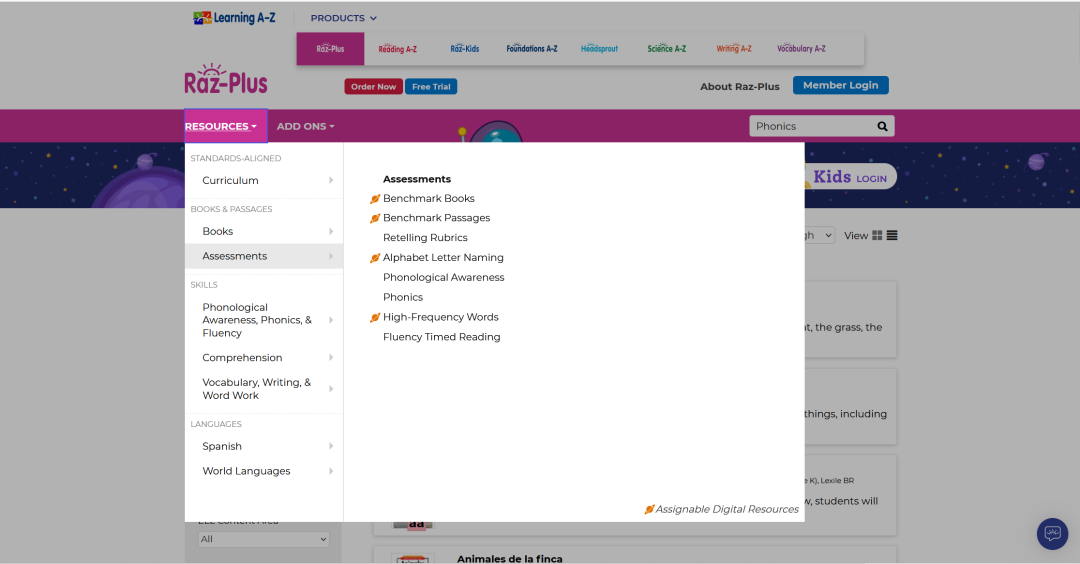
Task: Open Benchmark Books link
Action: coord(428,198)
